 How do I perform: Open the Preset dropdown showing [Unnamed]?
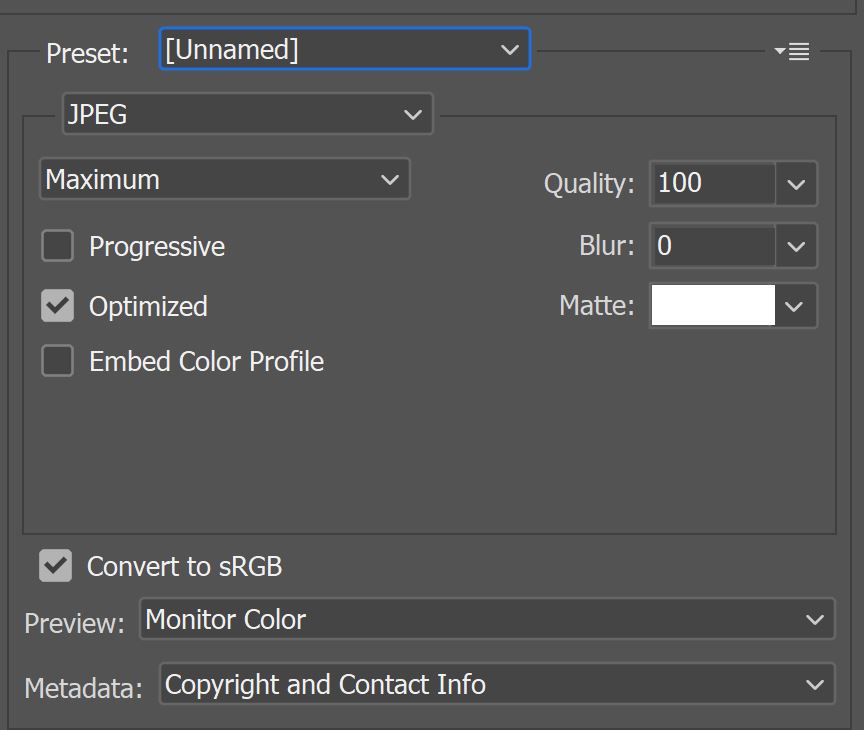(345, 49)
